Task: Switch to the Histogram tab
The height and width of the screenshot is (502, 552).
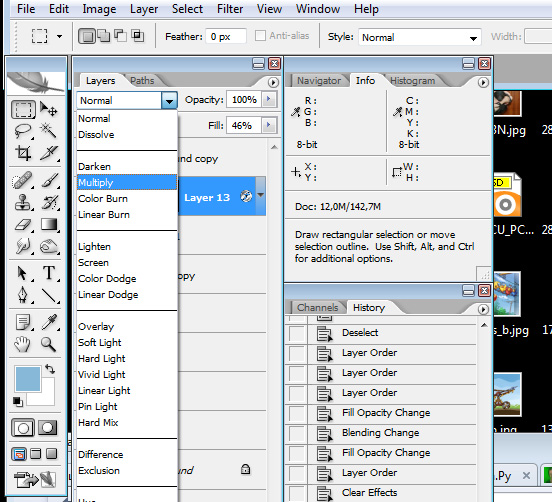Action: point(412,81)
